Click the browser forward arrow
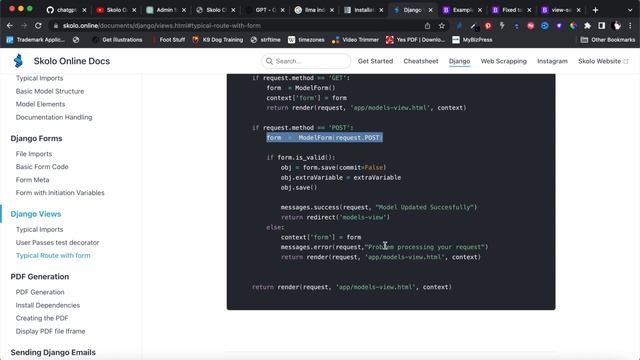Image resolution: width=640 pixels, height=360 pixels. click(x=24, y=25)
